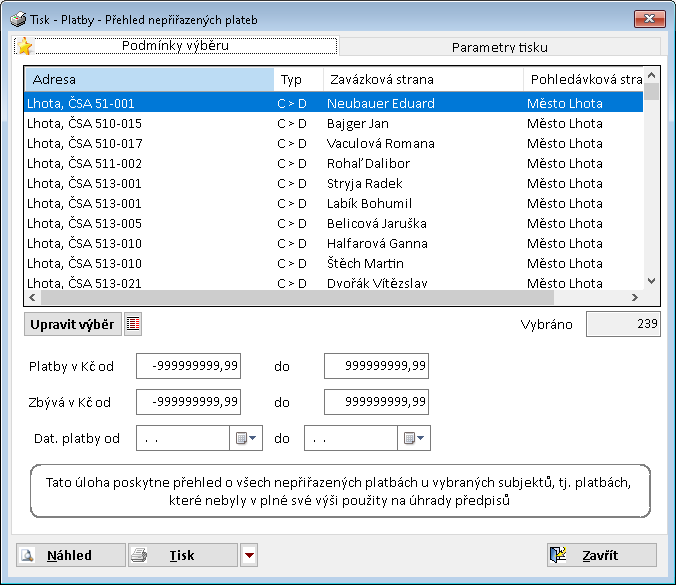Click the Upravit výběr button
The width and height of the screenshot is (676, 585).
(72, 324)
